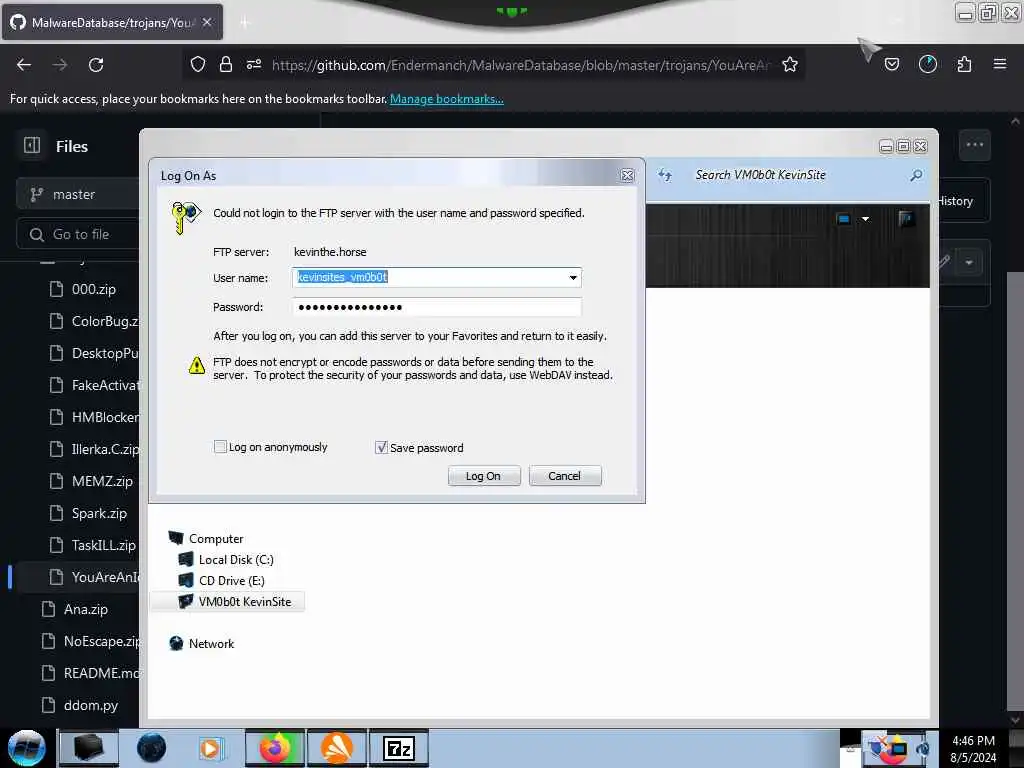Open the Explorer view options dropdown arrow
Screen dimensions: 1024x768
pyautogui.click(x=865, y=219)
